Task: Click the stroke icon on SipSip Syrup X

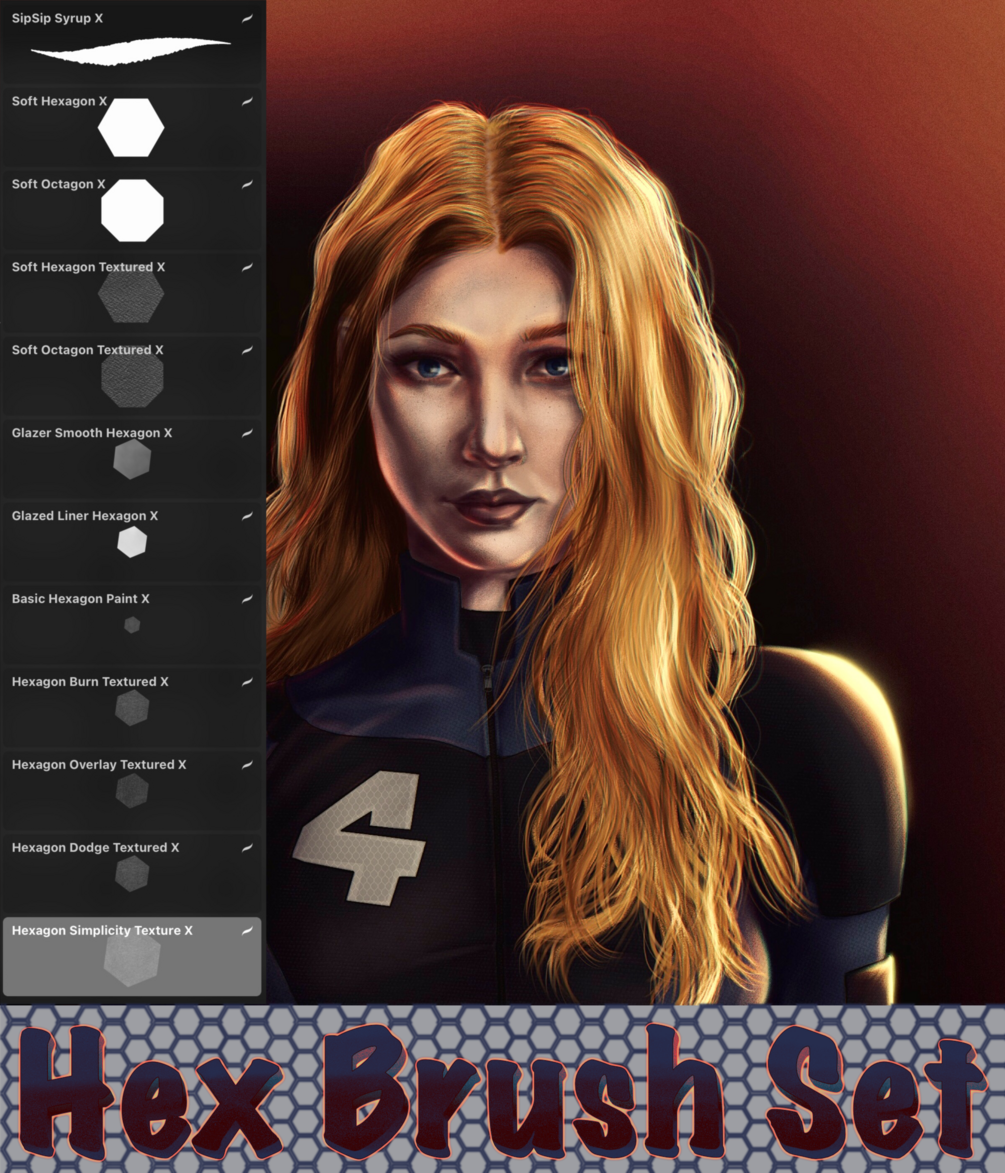Action: pyautogui.click(x=247, y=18)
